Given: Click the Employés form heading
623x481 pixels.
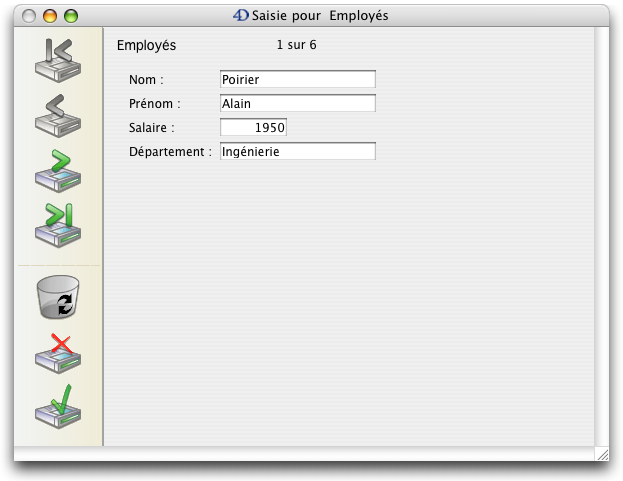Looking at the screenshot, I should (146, 45).
